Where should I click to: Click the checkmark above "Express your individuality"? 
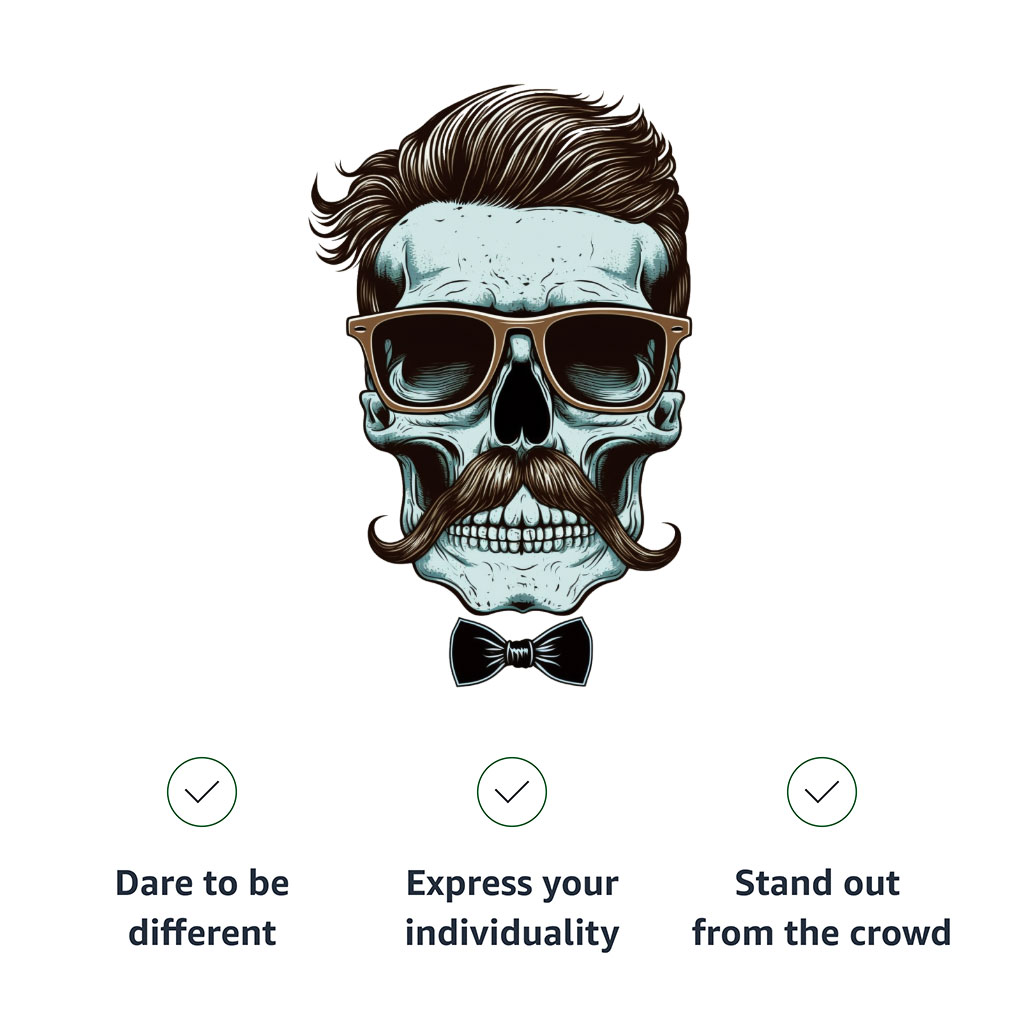511,792
